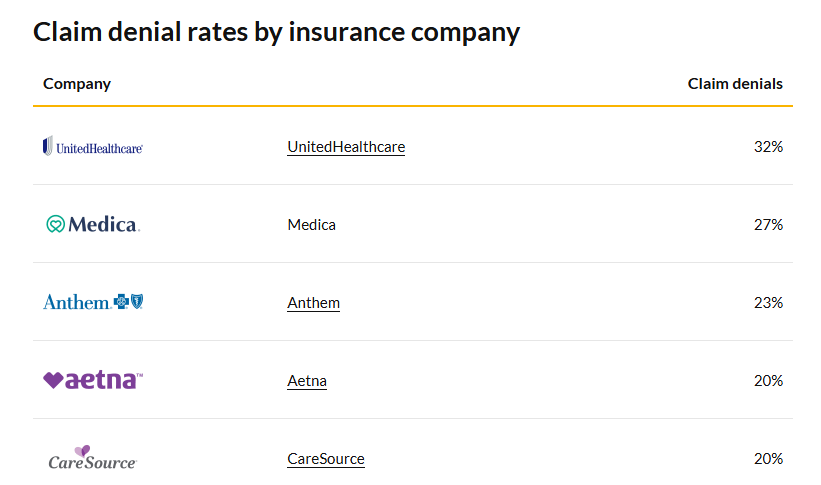Screen dimensions: 821x485
Task: Select Medica's 27% denial rate
Action: (768, 225)
